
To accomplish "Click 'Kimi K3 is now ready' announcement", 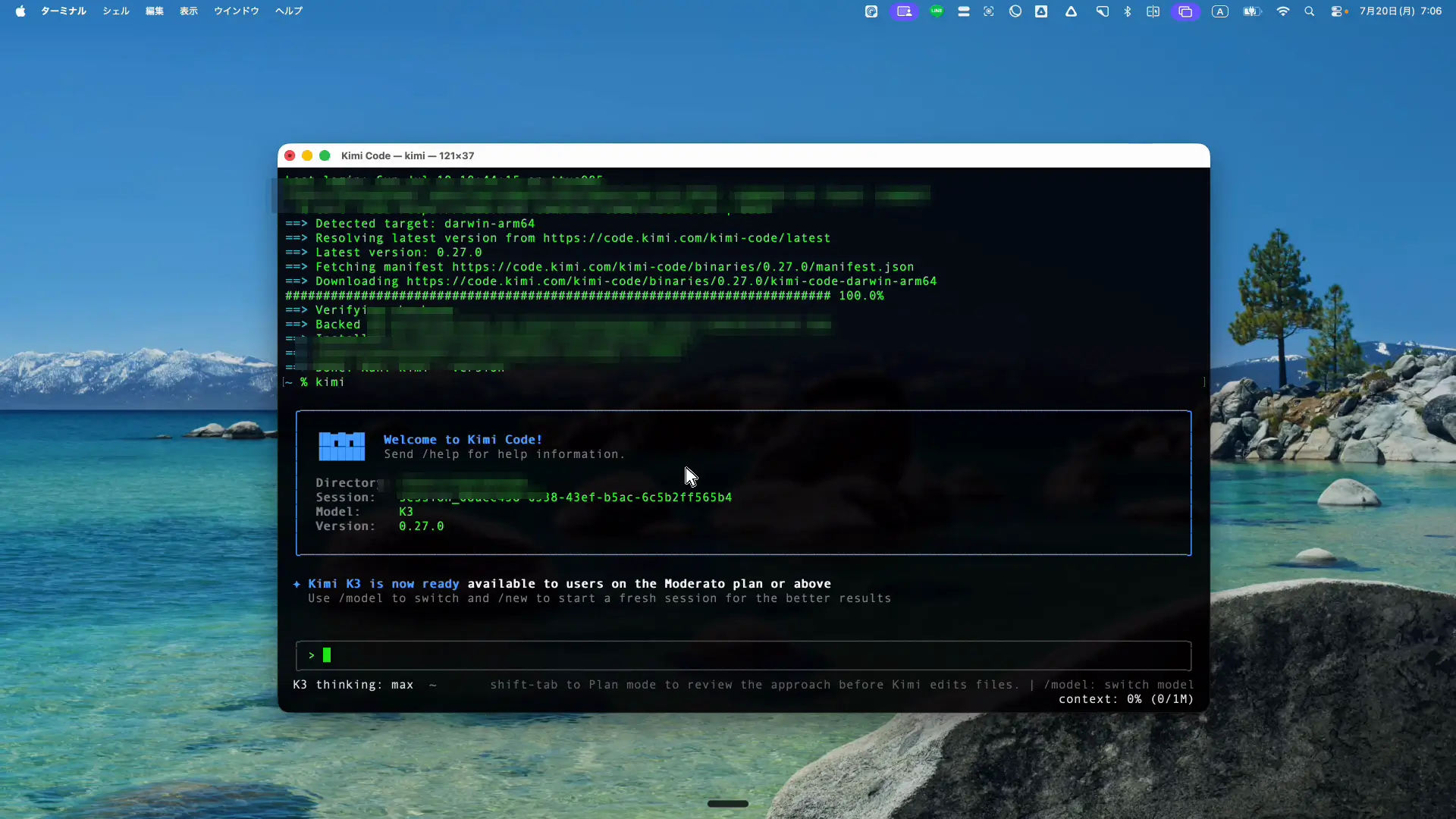I will (x=383, y=584).
